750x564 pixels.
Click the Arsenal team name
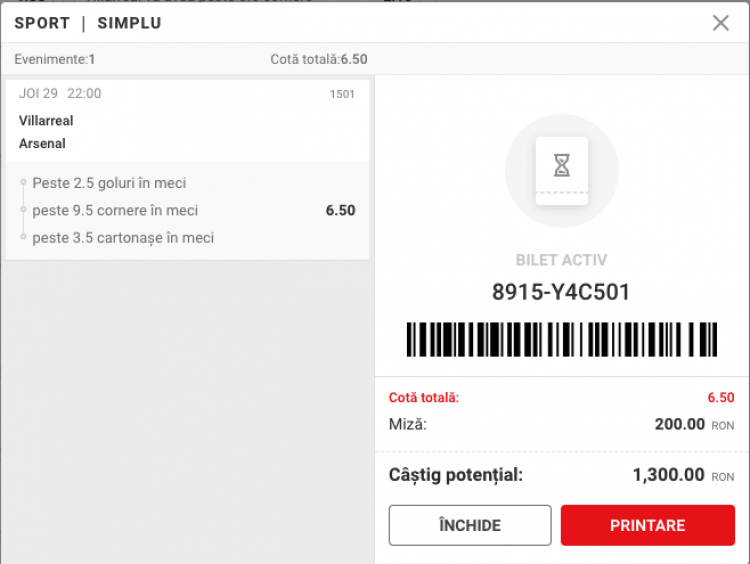pos(42,144)
